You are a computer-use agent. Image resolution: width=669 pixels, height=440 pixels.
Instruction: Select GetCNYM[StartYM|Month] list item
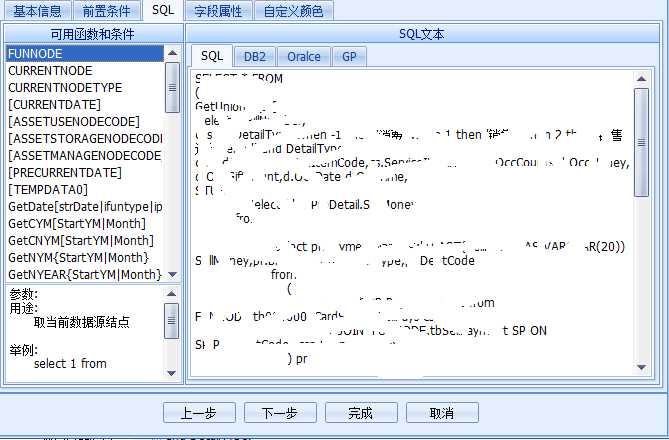click(x=84, y=241)
